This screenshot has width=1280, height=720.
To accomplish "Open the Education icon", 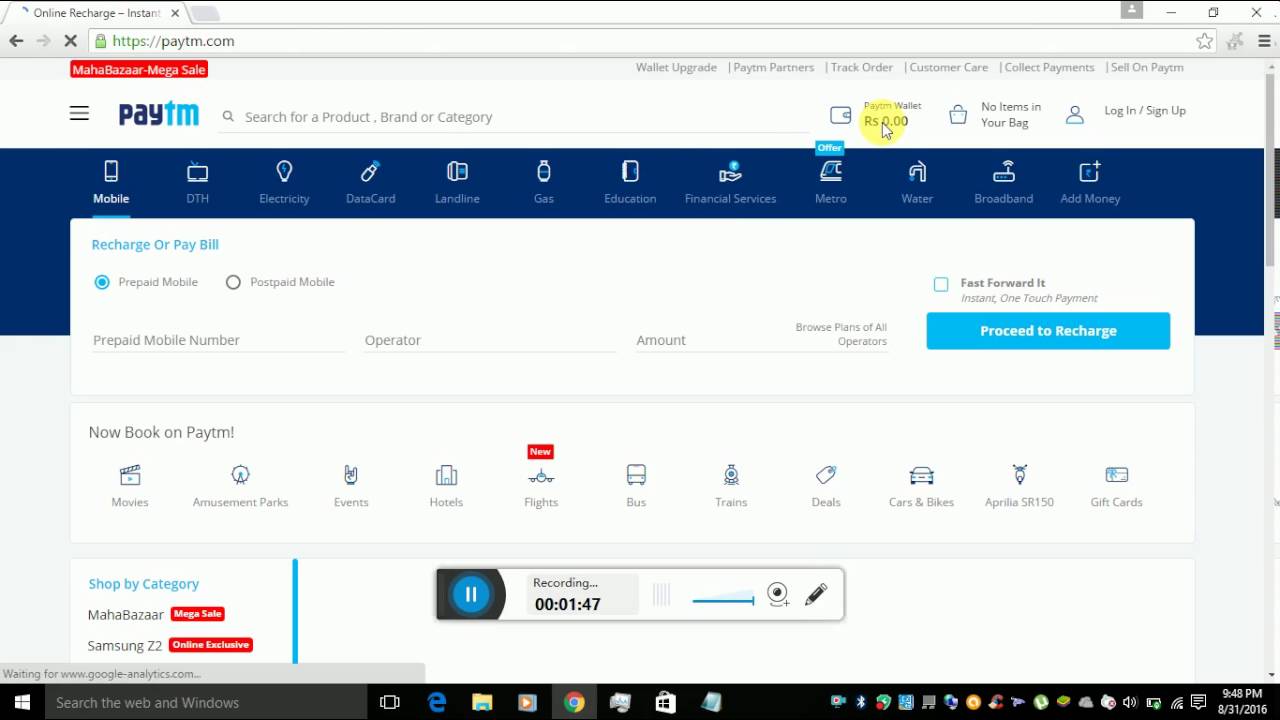I will click(x=630, y=171).
